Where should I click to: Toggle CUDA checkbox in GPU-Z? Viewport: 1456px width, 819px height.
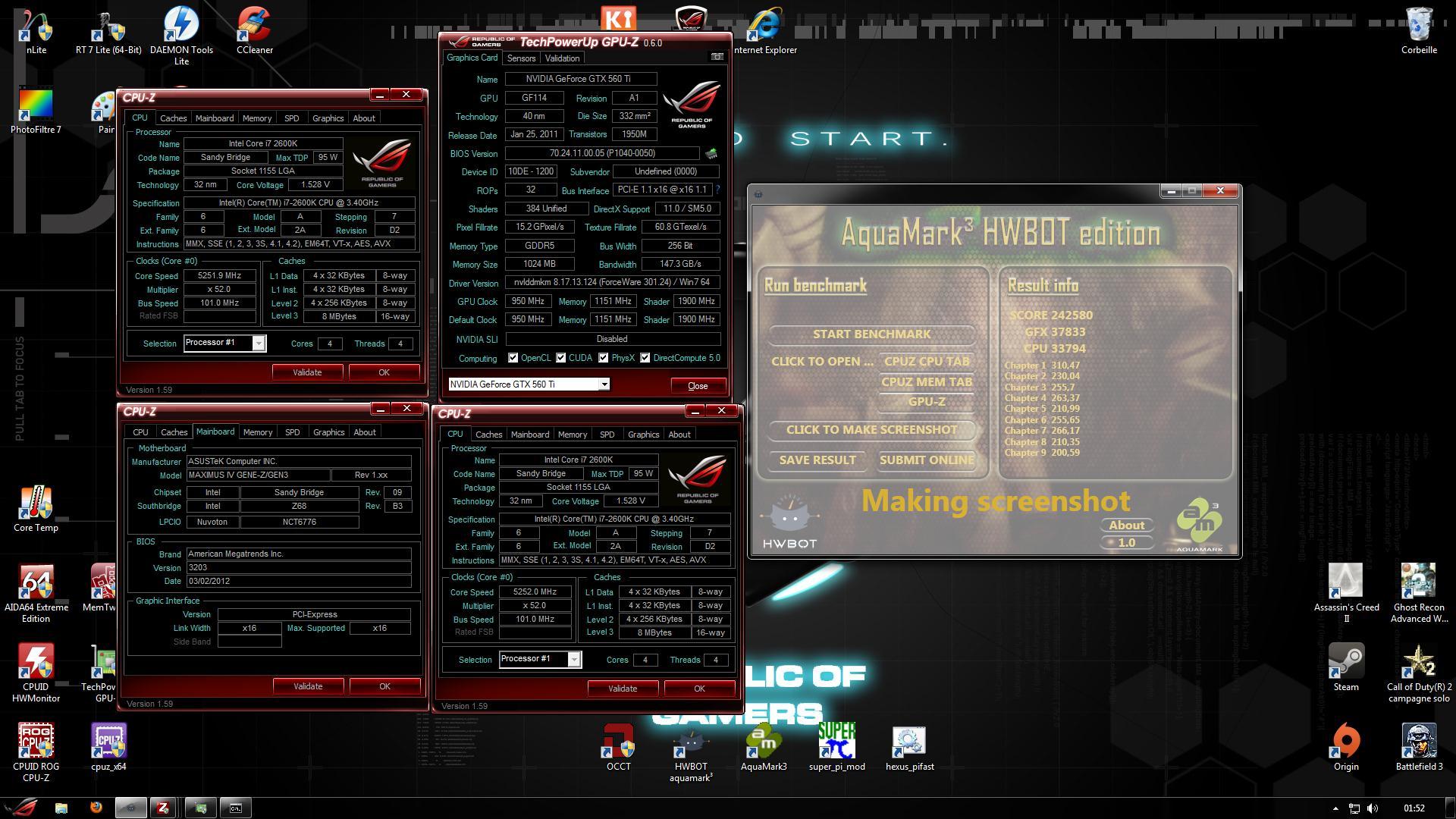pyautogui.click(x=560, y=358)
